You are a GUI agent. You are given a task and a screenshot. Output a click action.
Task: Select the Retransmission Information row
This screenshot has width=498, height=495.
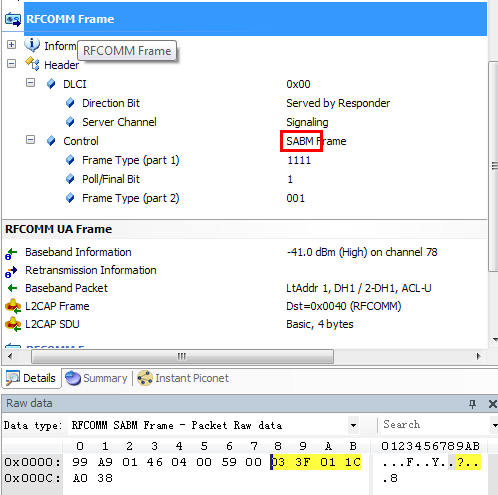(244, 270)
